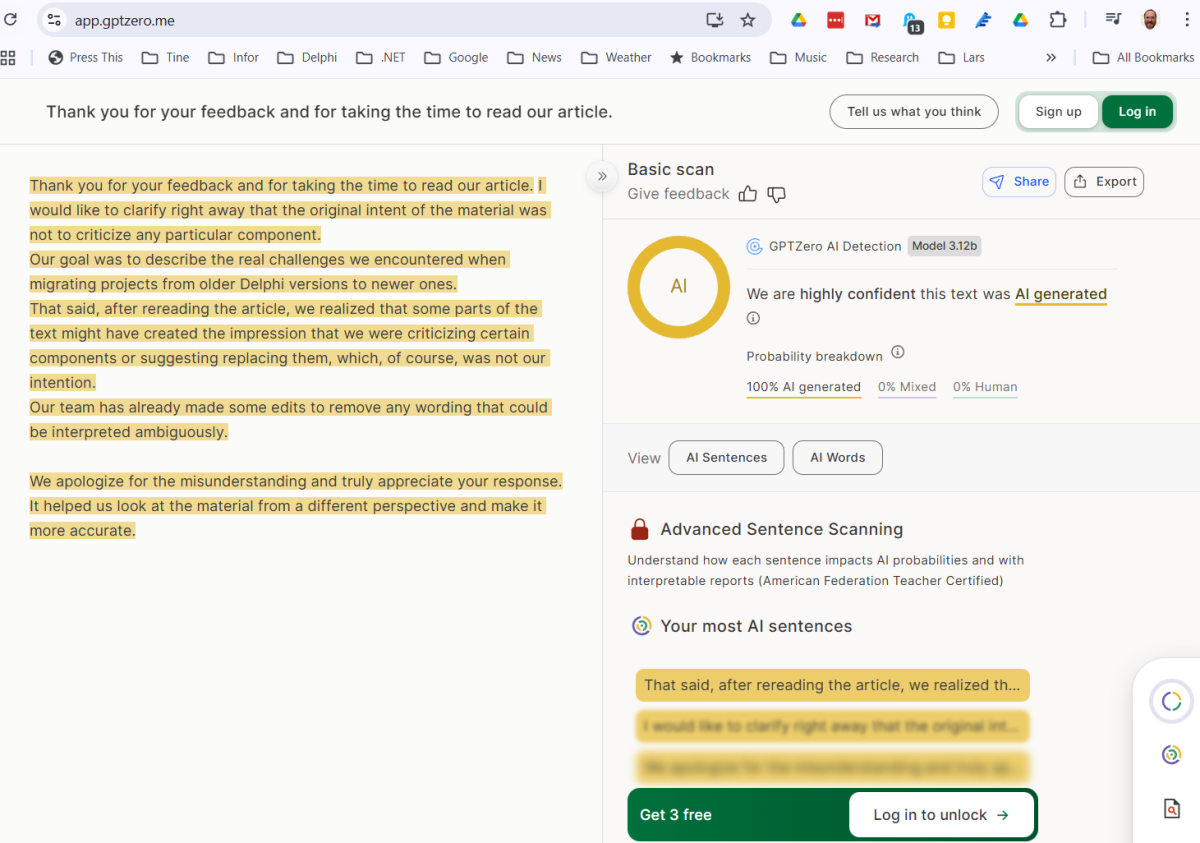
Task: Click the thumbs up feedback icon
Action: 747,194
